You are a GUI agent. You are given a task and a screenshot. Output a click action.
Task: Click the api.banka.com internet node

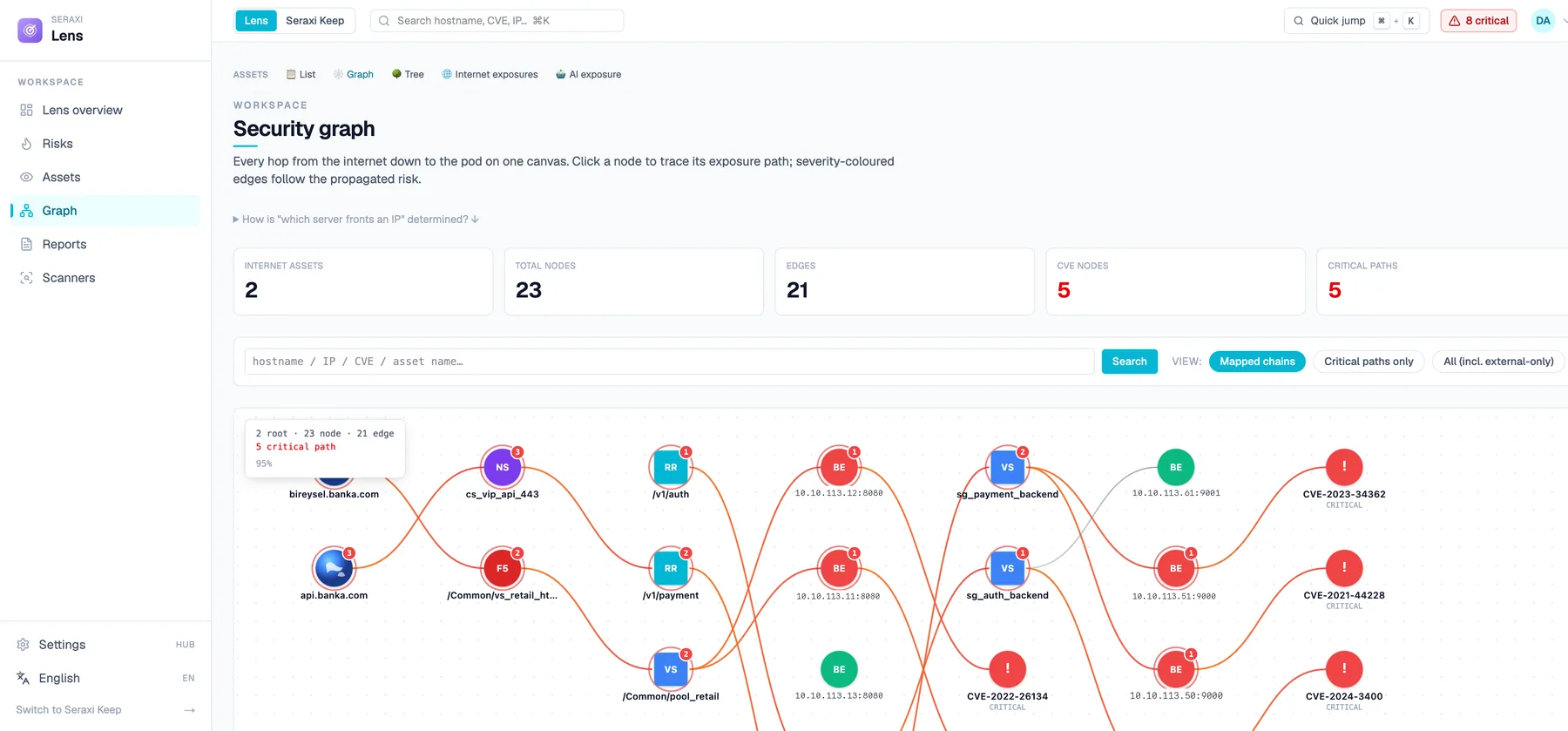(x=334, y=569)
